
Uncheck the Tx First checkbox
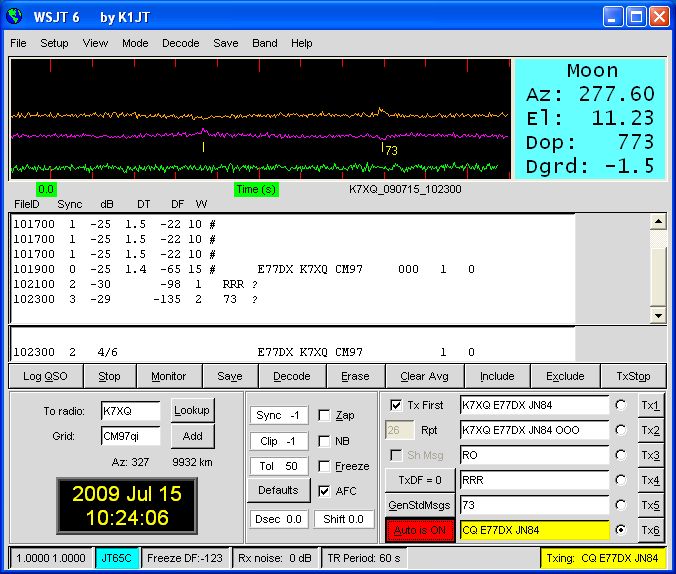[395, 405]
